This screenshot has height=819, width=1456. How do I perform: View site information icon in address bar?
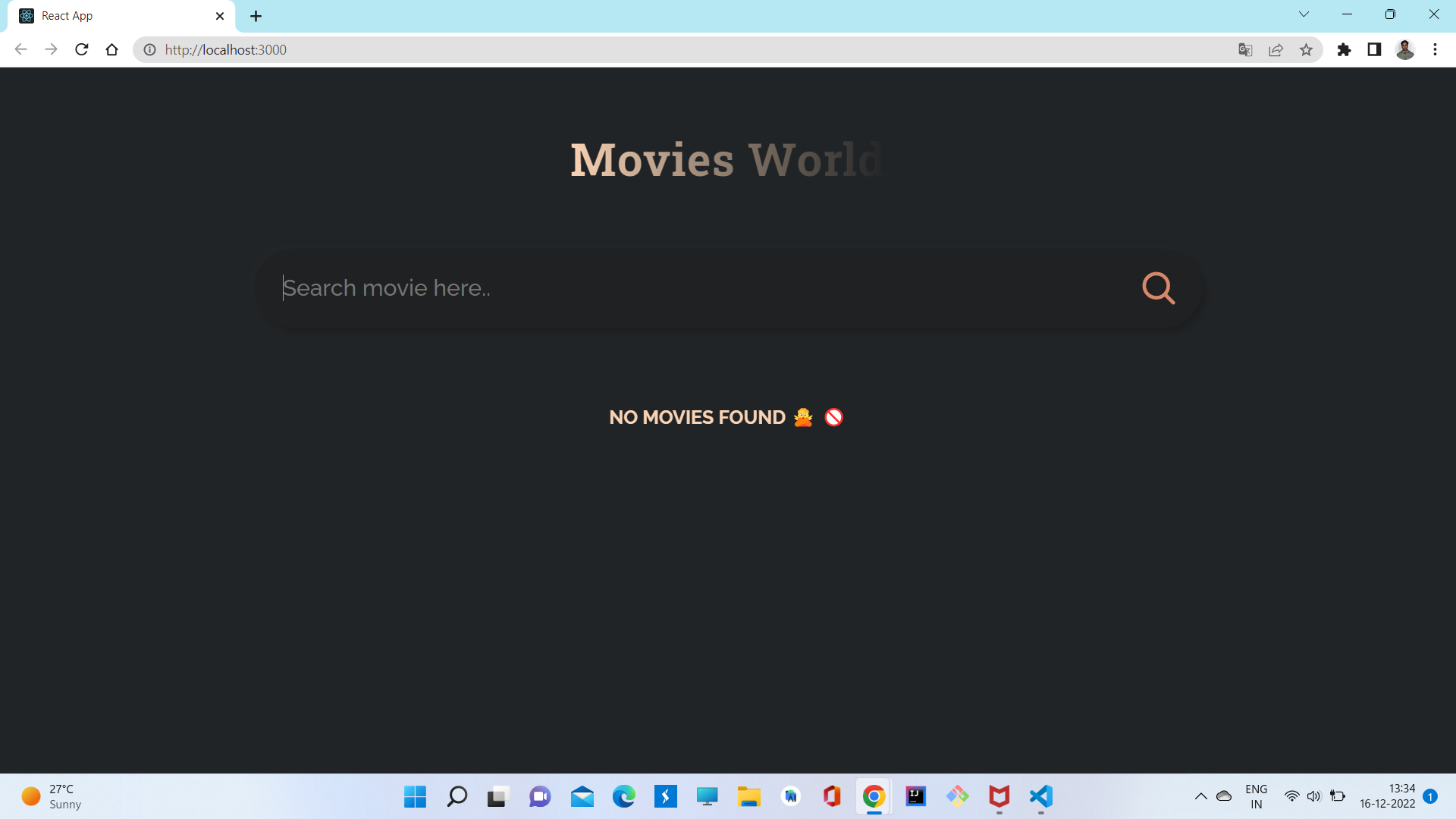(x=150, y=50)
